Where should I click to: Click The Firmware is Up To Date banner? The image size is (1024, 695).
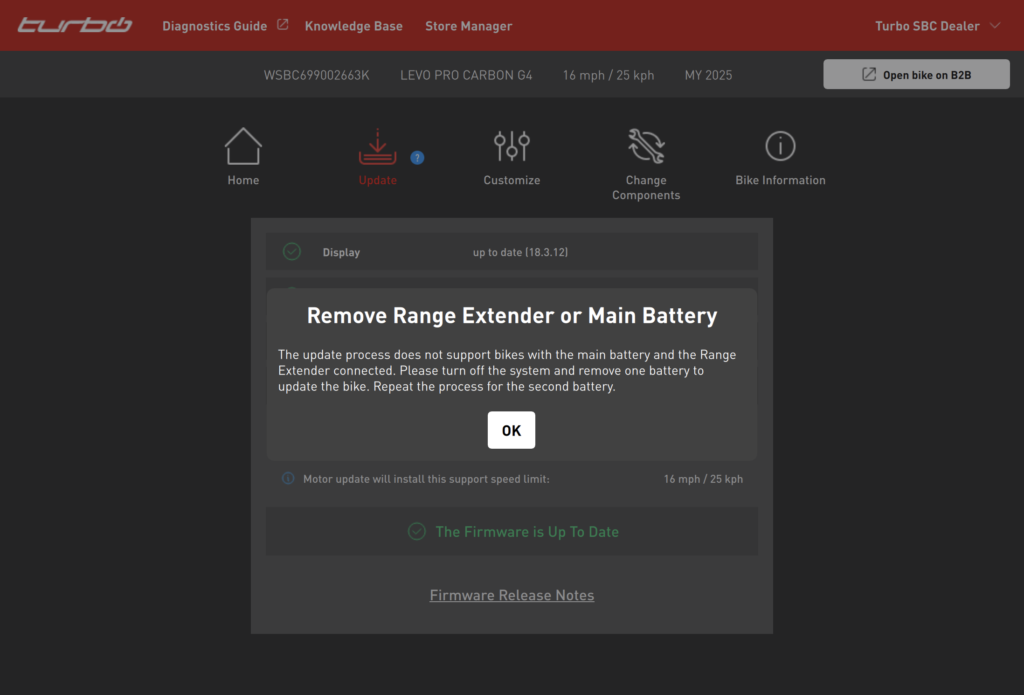512,532
